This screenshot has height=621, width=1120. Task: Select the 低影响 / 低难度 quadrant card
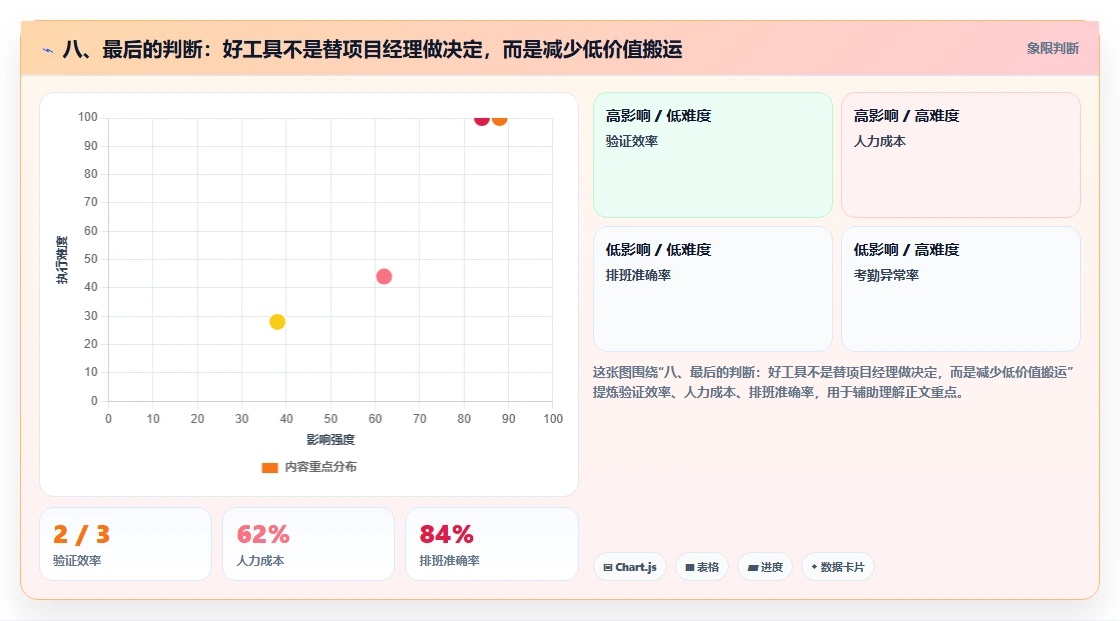click(x=713, y=289)
